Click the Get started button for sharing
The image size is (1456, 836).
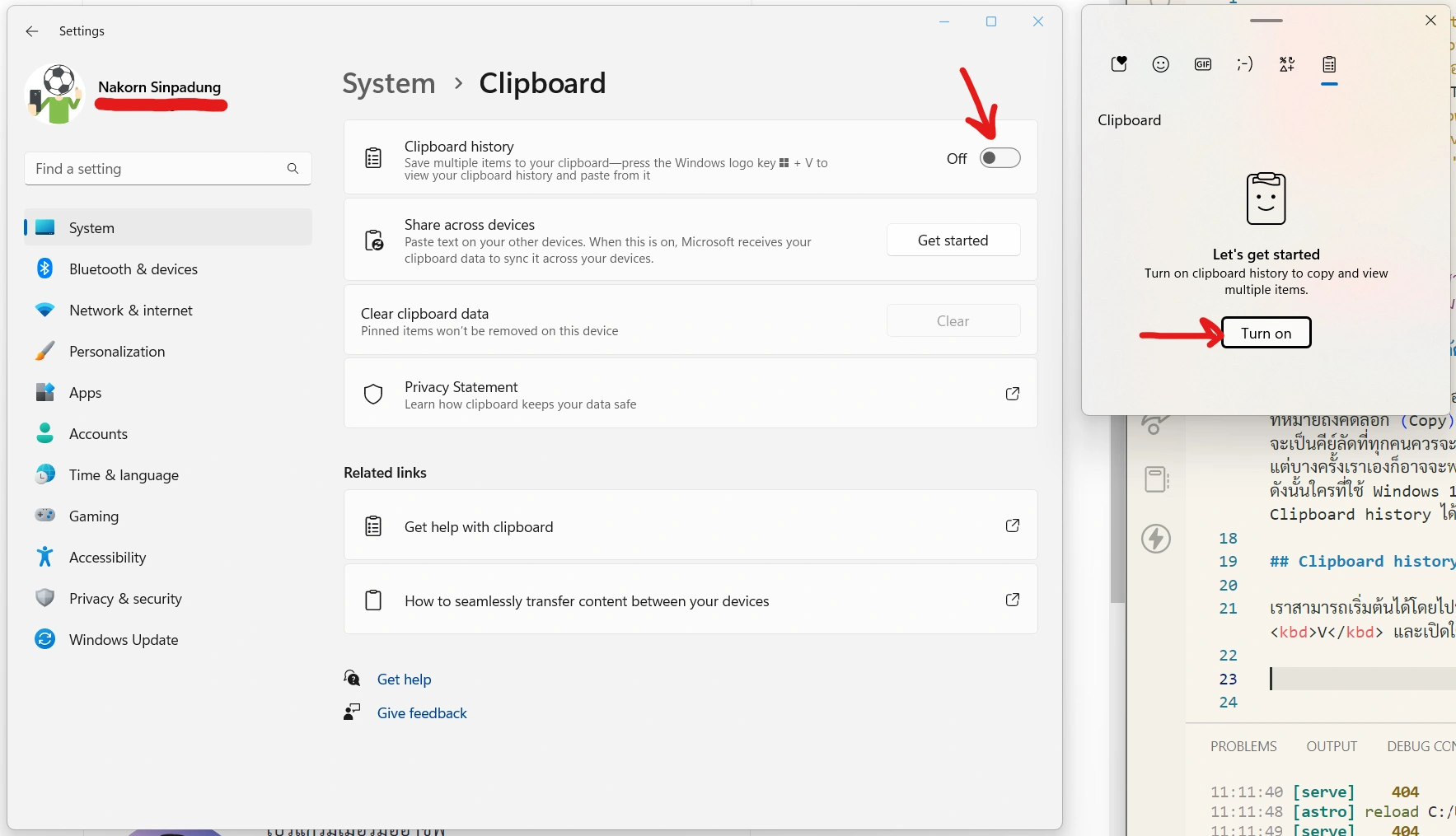click(x=953, y=241)
